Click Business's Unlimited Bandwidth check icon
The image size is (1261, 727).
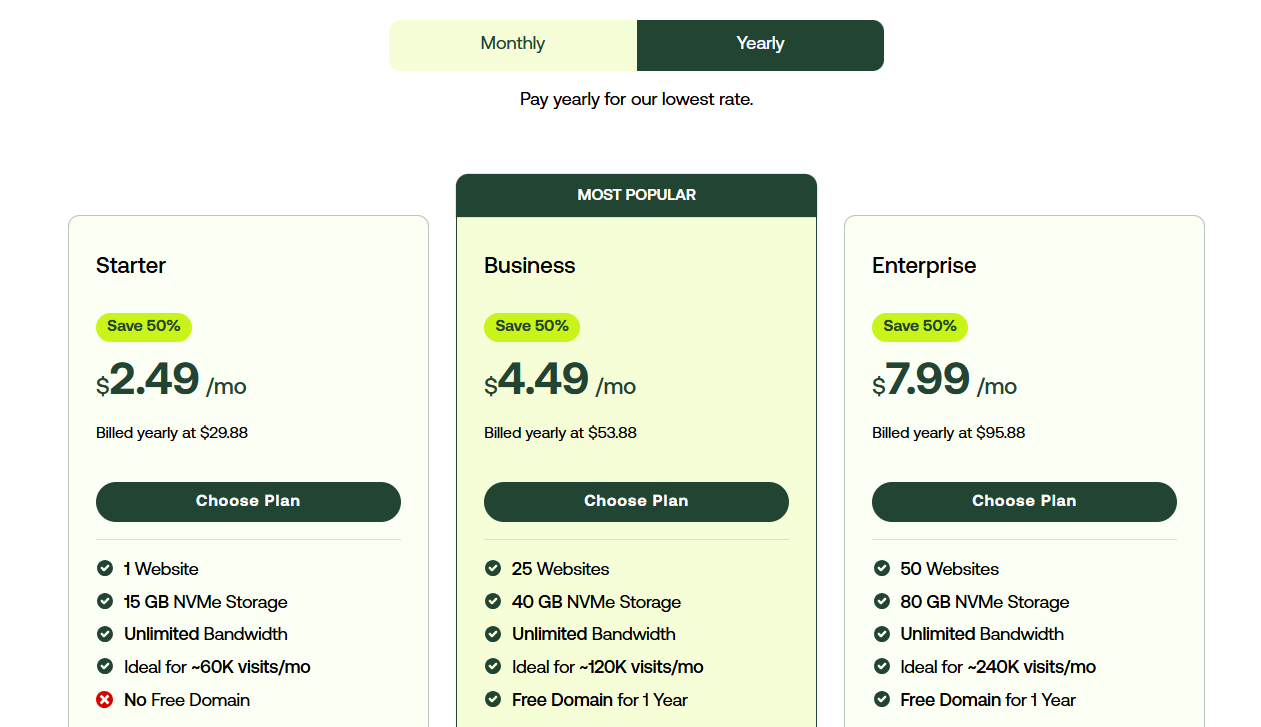tap(493, 634)
